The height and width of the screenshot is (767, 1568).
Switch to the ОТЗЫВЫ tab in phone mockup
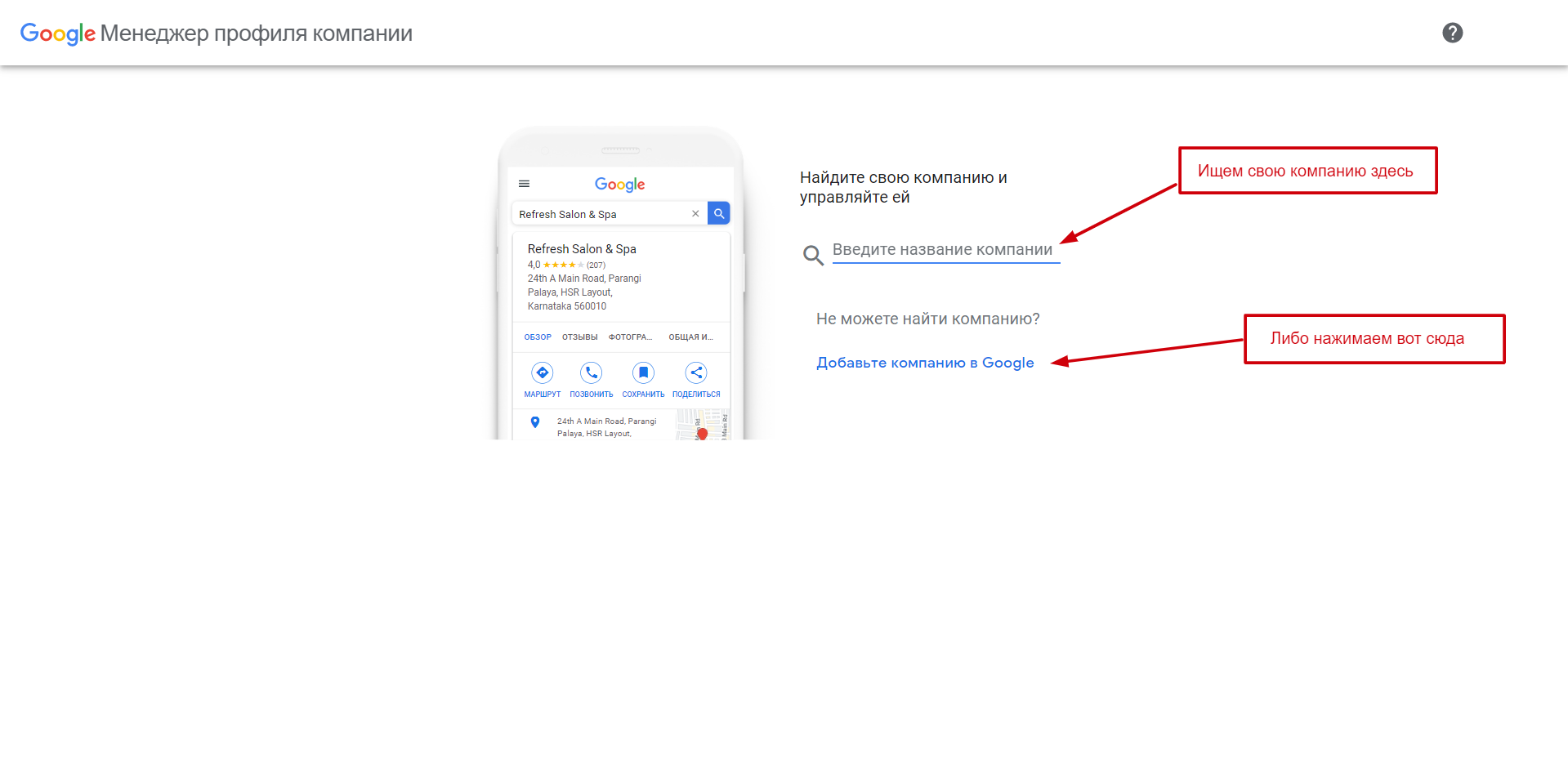pyautogui.click(x=580, y=337)
